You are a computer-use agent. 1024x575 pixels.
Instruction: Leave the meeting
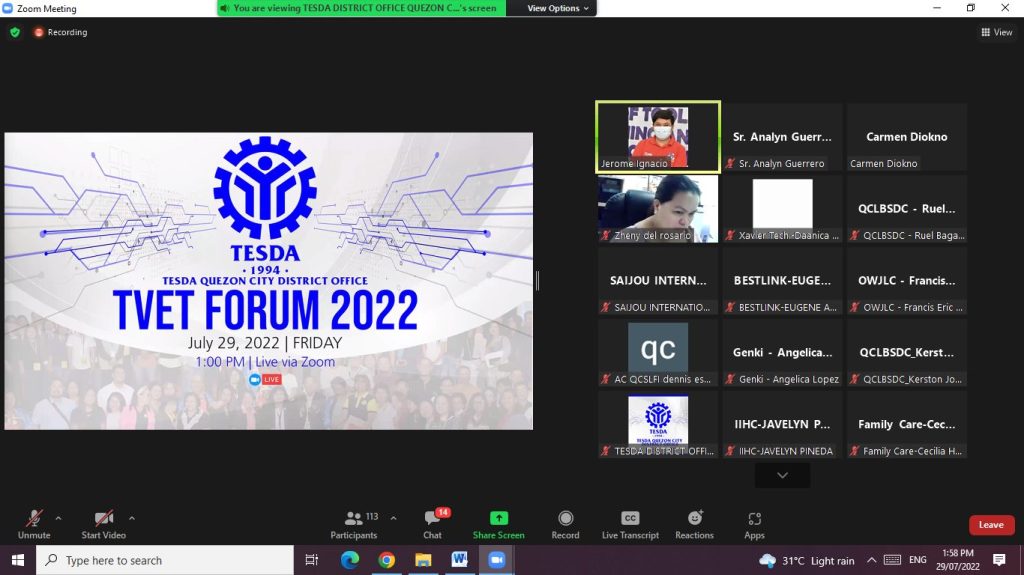tap(991, 525)
